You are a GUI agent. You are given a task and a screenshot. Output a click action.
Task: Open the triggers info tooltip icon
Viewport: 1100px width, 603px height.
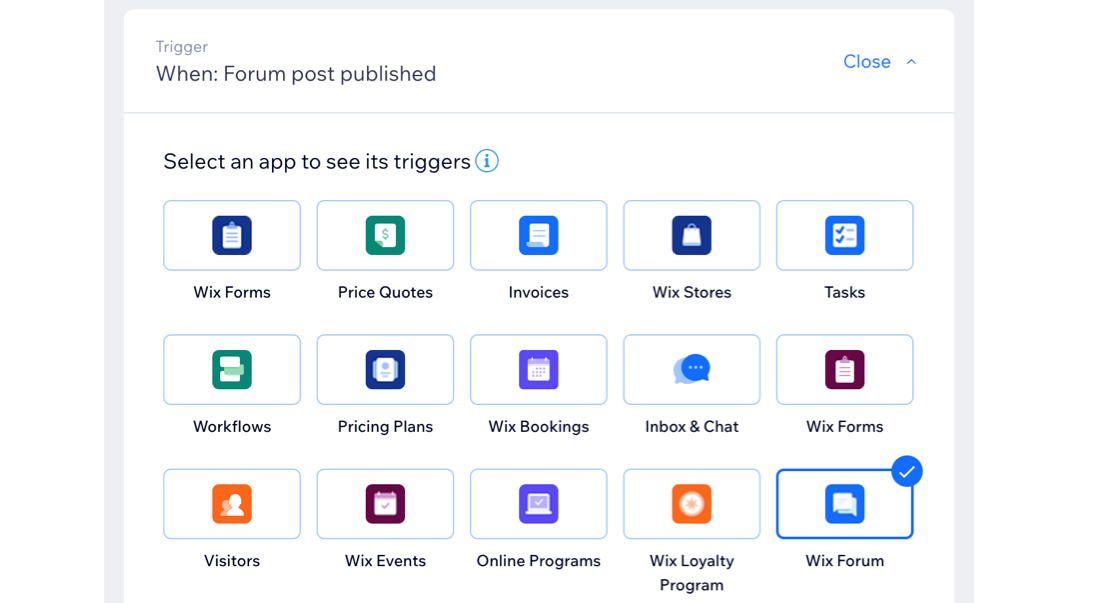click(x=487, y=161)
